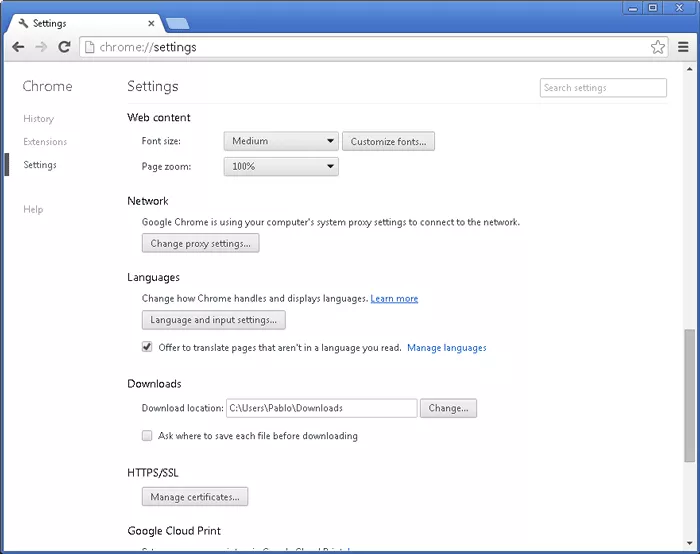Close the Settings tab
This screenshot has width=700, height=554.
coord(151,23)
